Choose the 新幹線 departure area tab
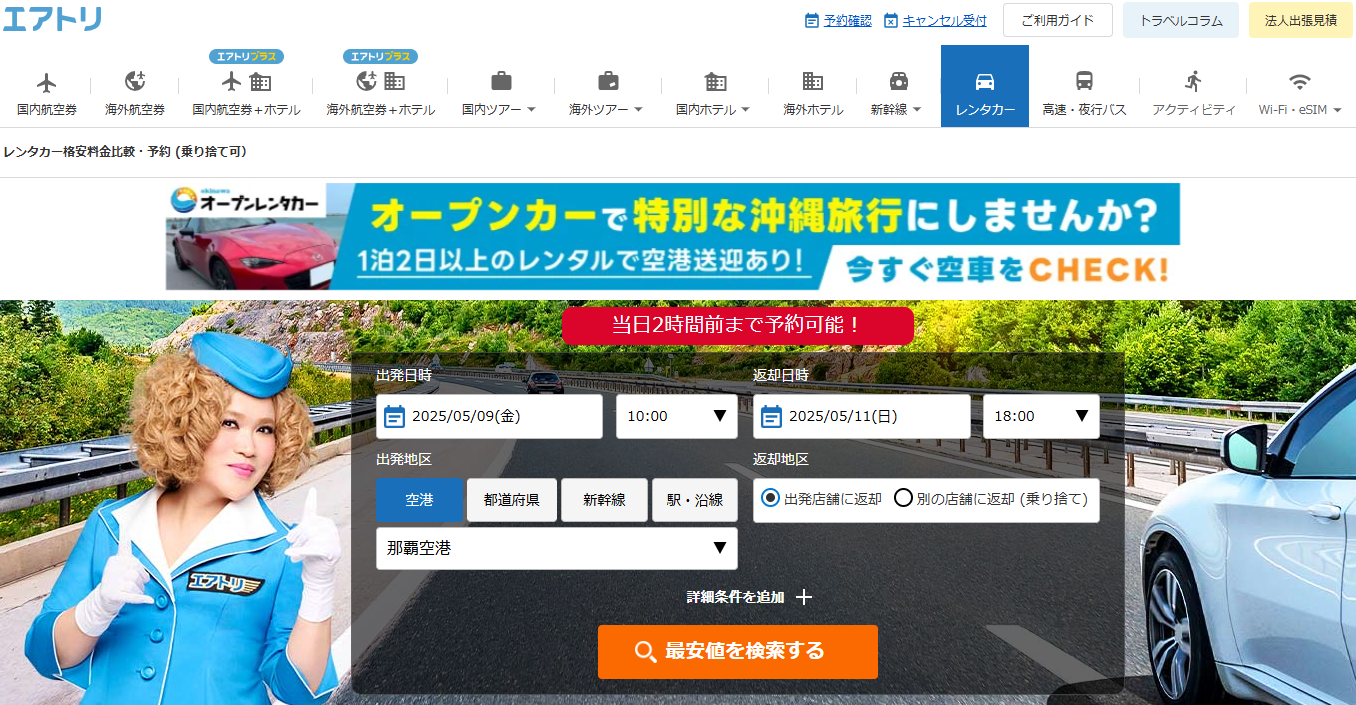 click(x=605, y=500)
